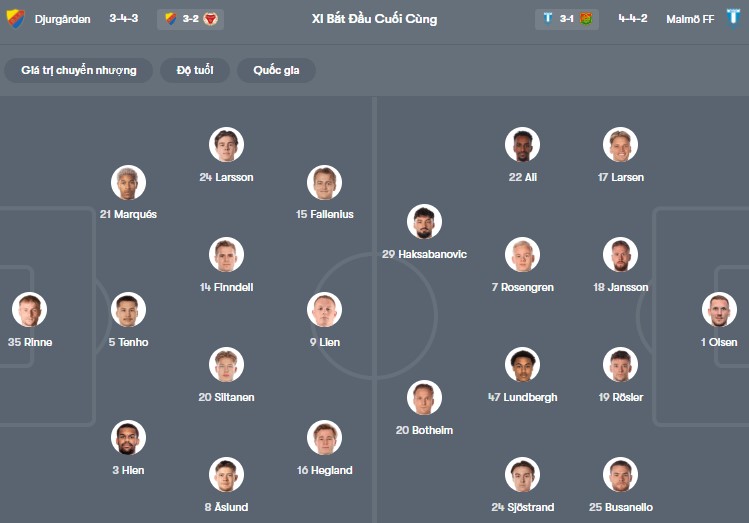Click Marqués player avatar
The image size is (749, 523).
[128, 182]
